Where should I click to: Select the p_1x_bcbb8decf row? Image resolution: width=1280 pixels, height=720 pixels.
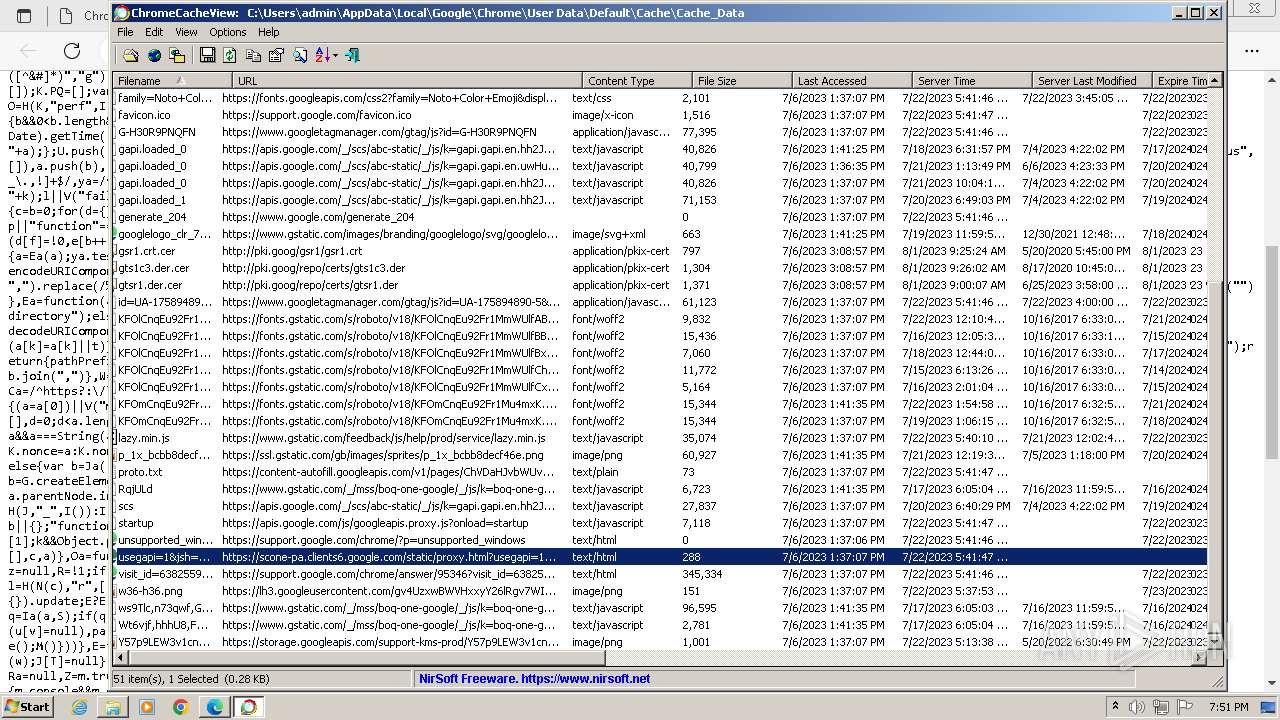pyautogui.click(x=660, y=455)
